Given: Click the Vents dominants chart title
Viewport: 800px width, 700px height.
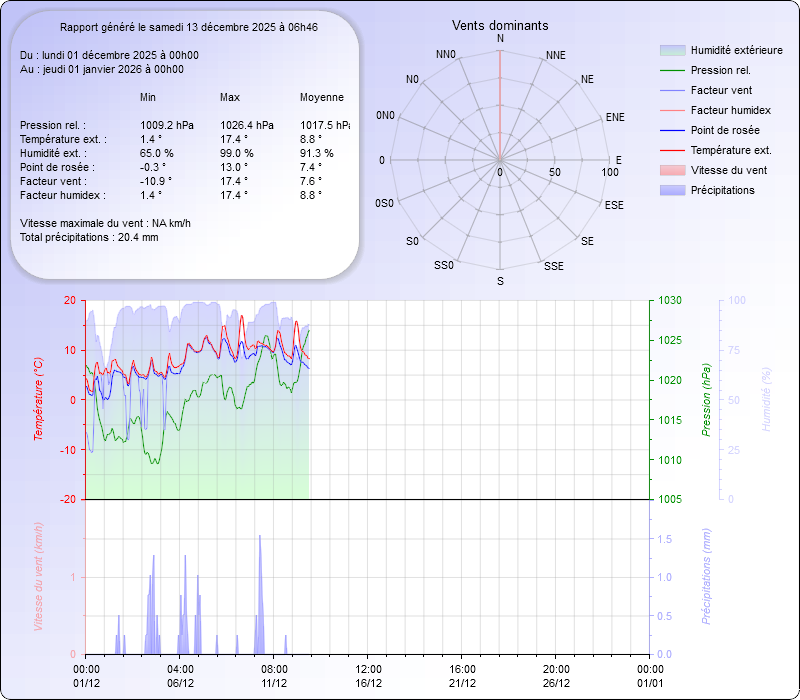Looking at the screenshot, I should (x=499, y=25).
